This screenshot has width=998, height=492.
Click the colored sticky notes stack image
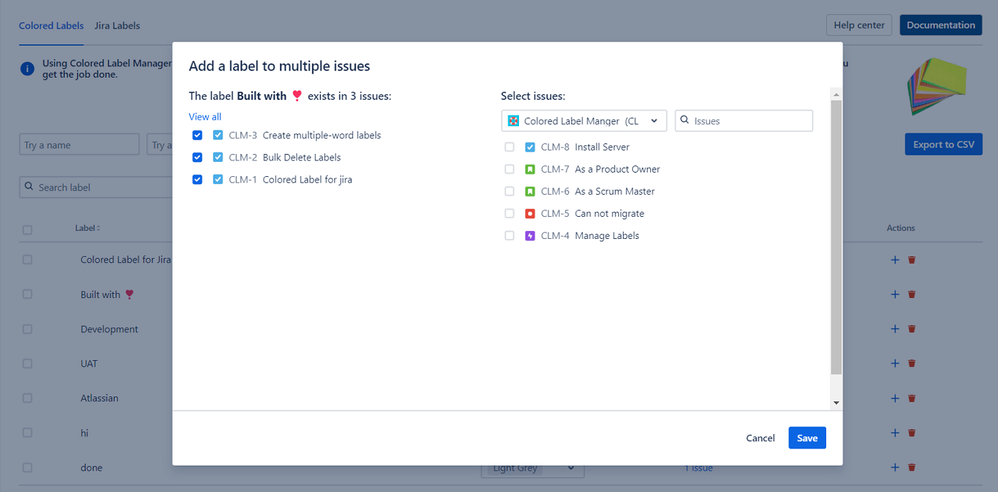coord(939,89)
